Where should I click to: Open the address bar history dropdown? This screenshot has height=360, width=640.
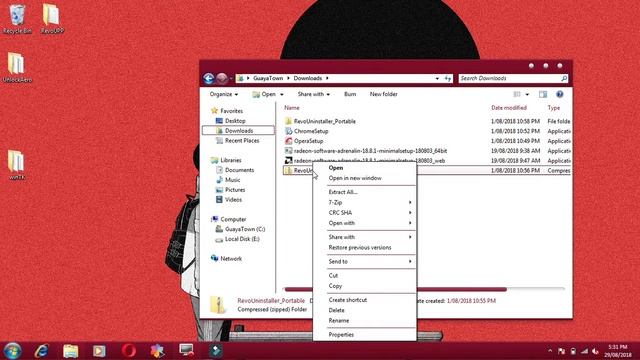pos(437,78)
